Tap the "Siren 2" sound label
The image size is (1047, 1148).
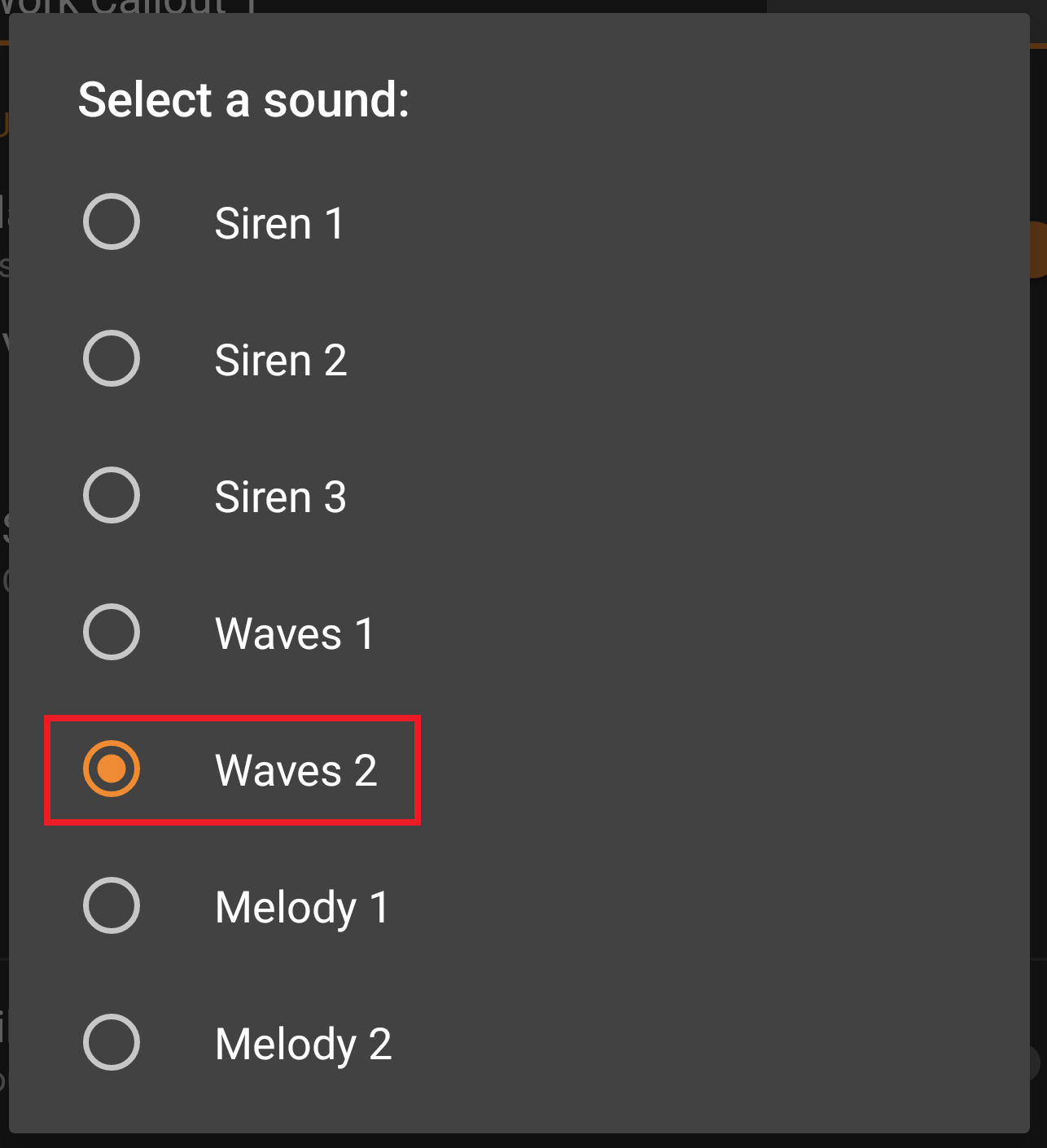pyautogui.click(x=281, y=360)
